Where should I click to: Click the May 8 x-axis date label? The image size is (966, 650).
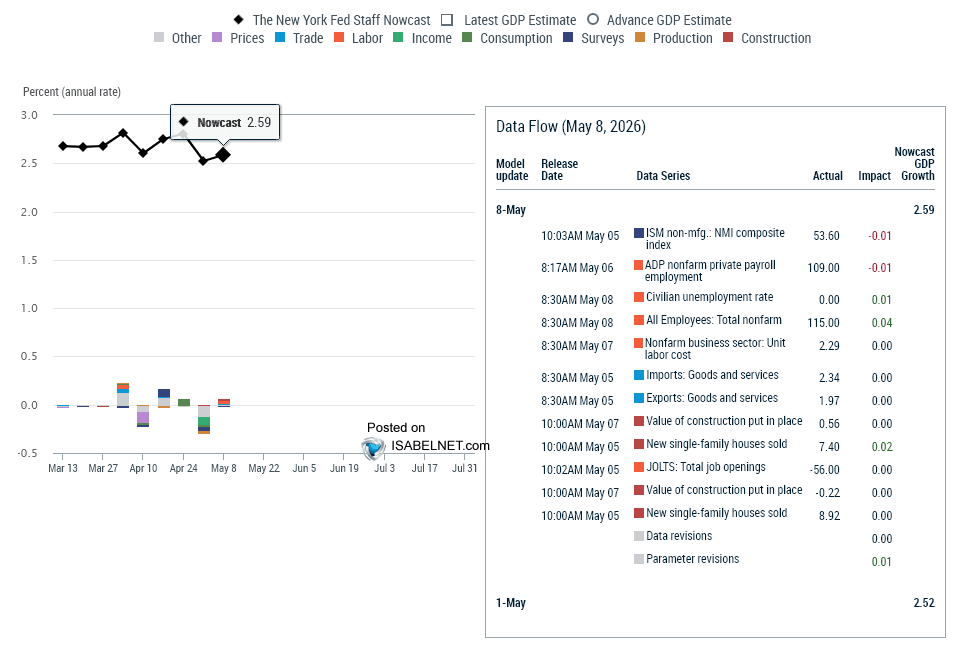pyautogui.click(x=224, y=468)
